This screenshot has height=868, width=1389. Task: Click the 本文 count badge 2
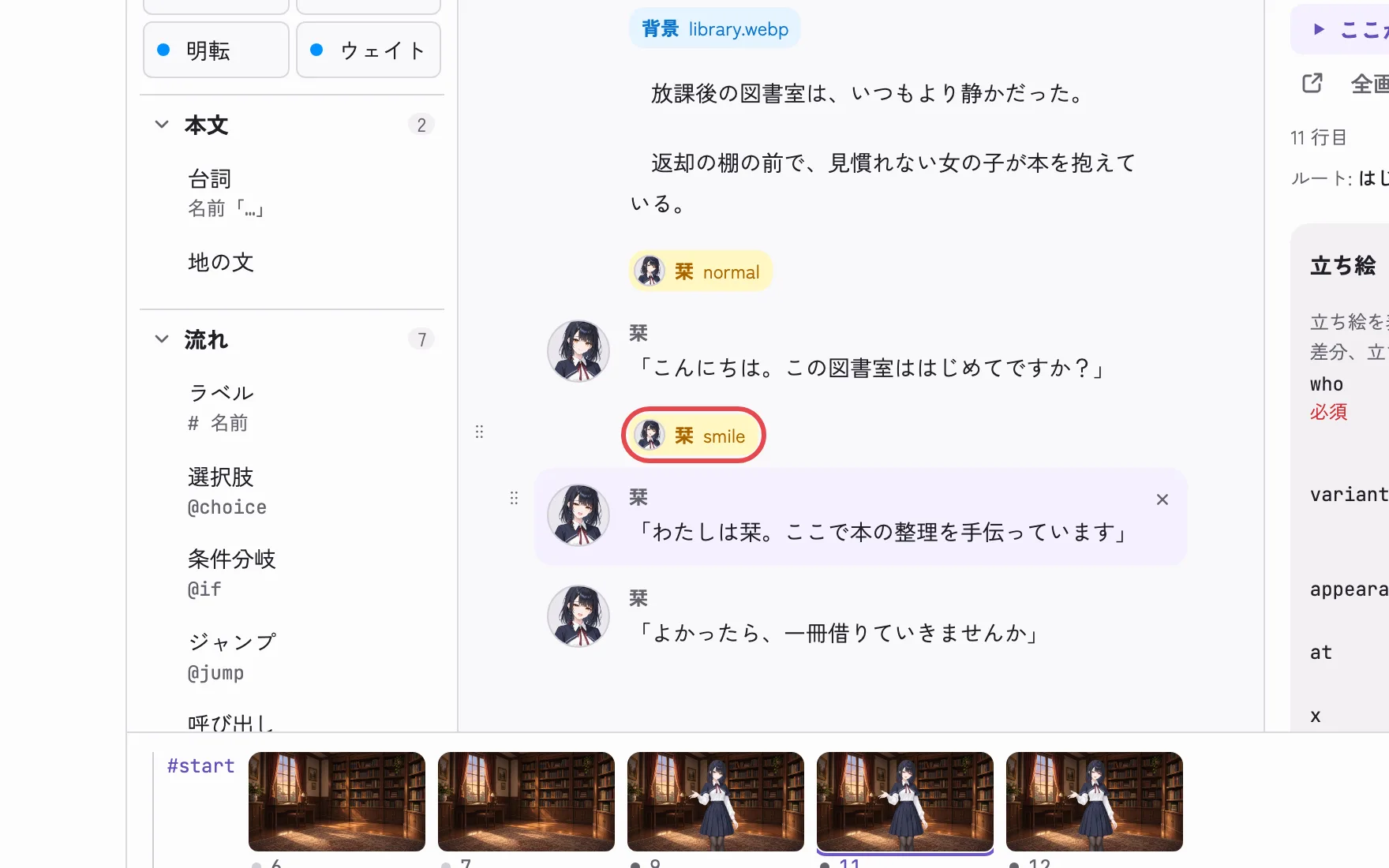421,125
